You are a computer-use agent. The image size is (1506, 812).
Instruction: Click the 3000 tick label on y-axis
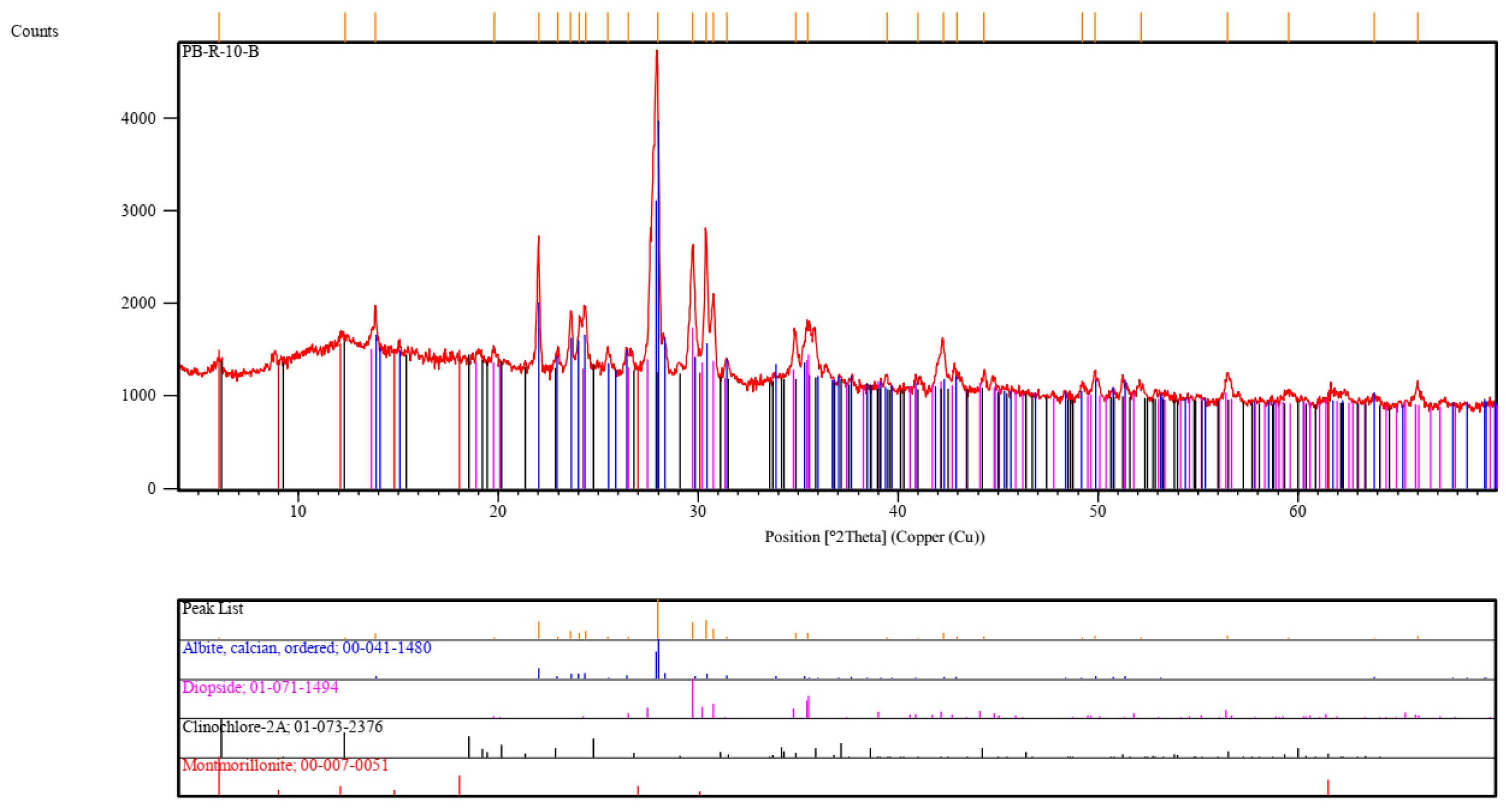pos(138,211)
